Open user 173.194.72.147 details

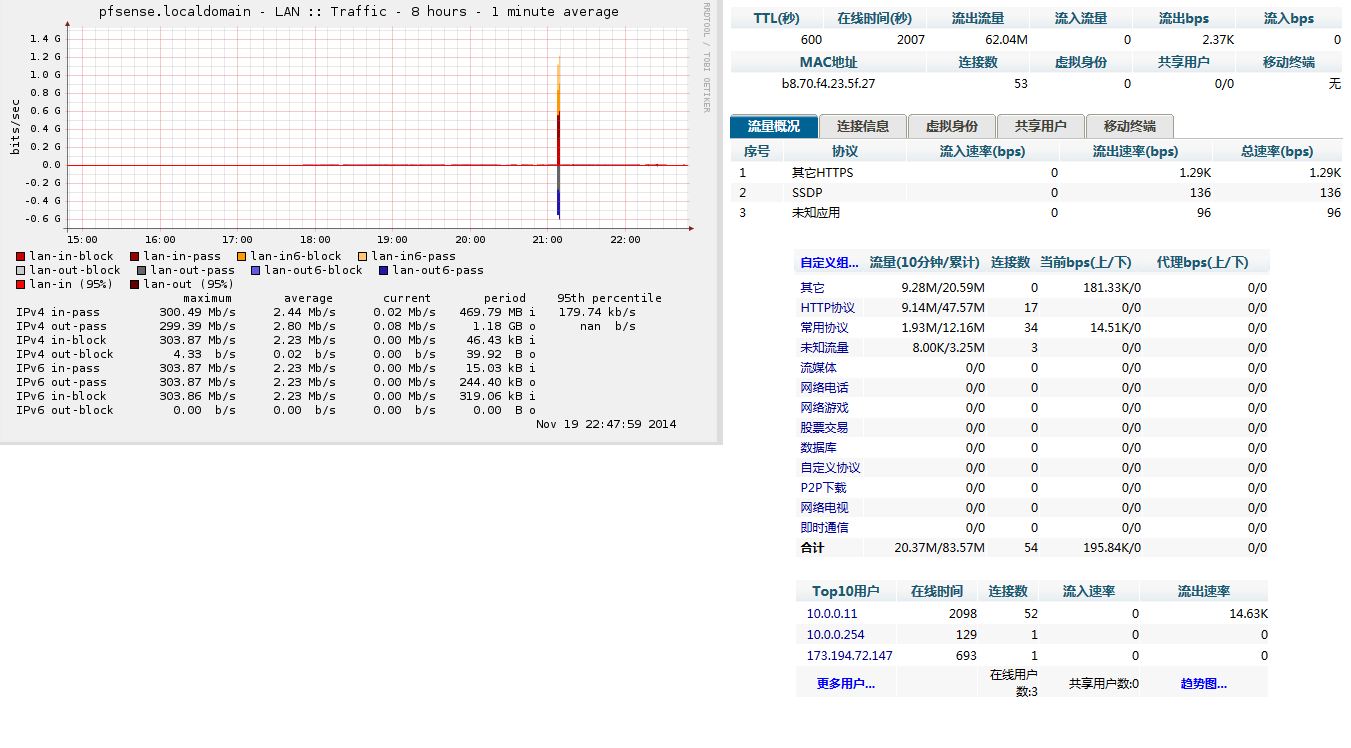pyautogui.click(x=850, y=656)
